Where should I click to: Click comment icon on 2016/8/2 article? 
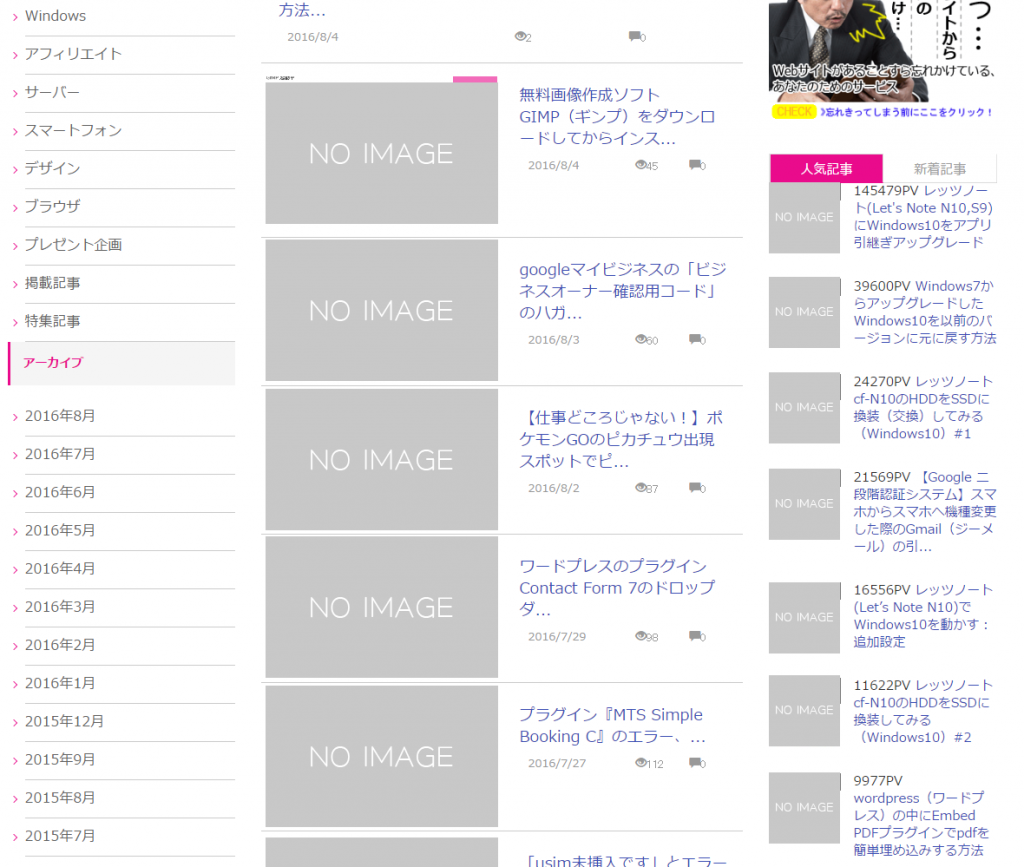pos(695,487)
